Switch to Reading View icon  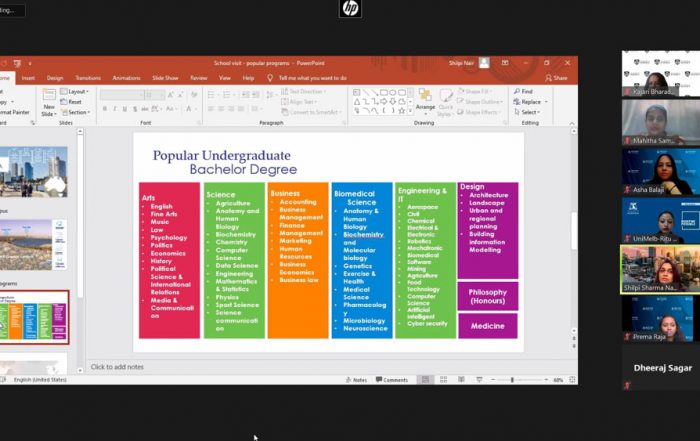coord(461,380)
